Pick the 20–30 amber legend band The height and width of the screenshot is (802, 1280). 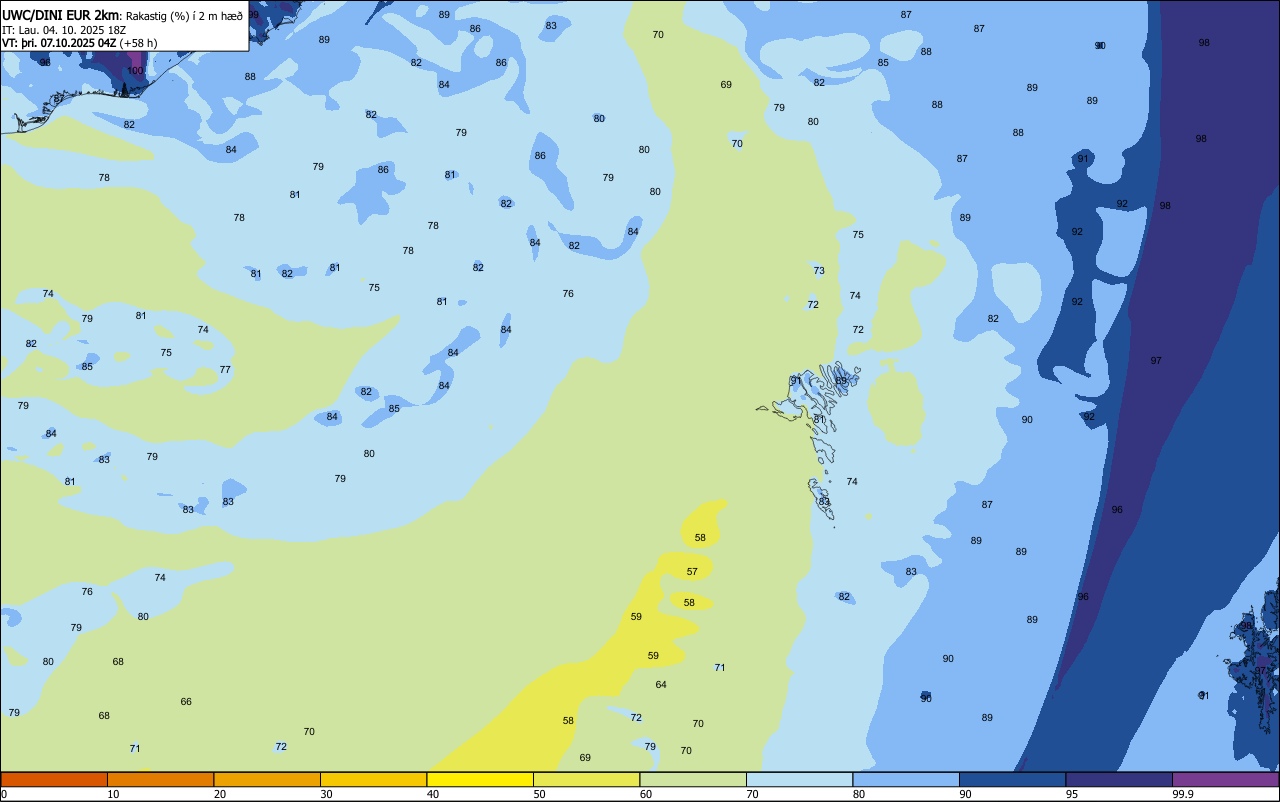267,779
